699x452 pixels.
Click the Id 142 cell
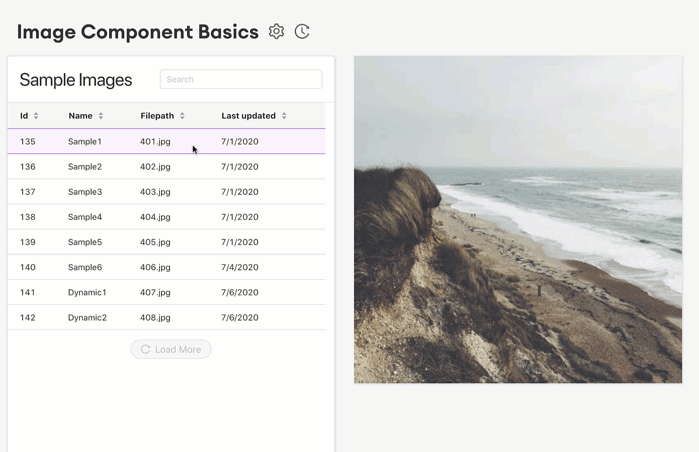(28, 318)
